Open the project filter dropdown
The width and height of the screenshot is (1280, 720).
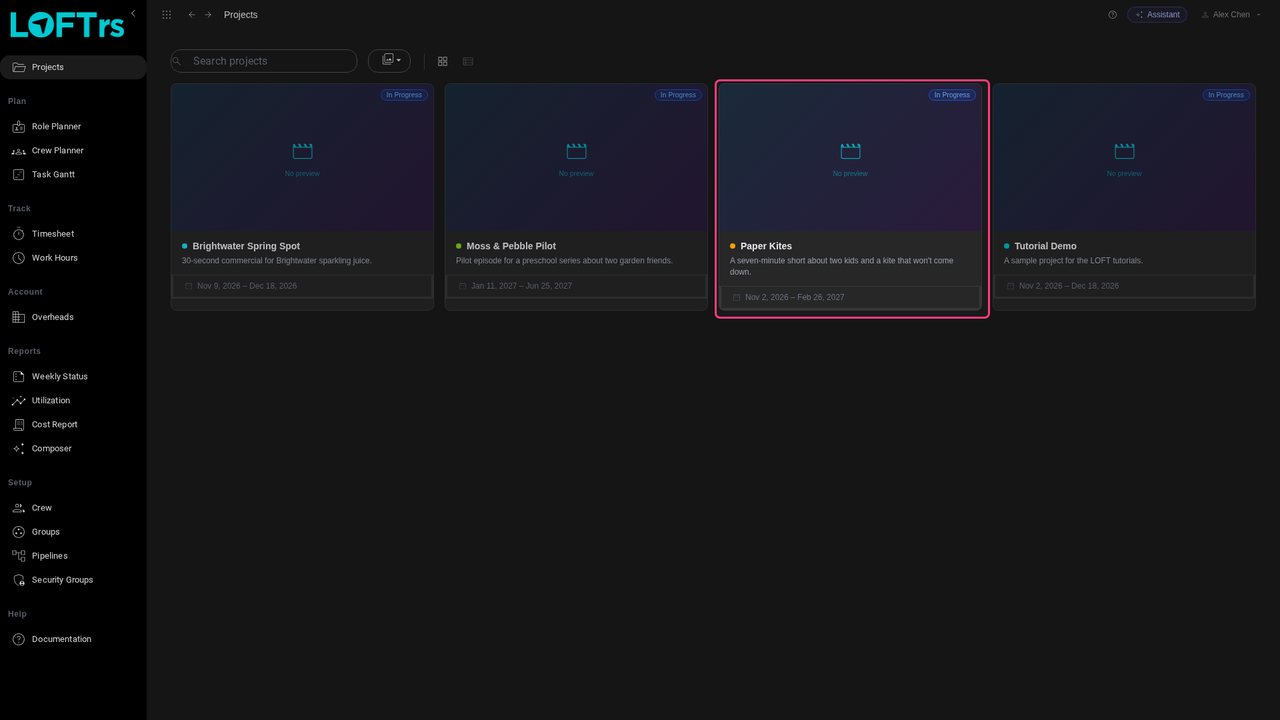(x=389, y=61)
